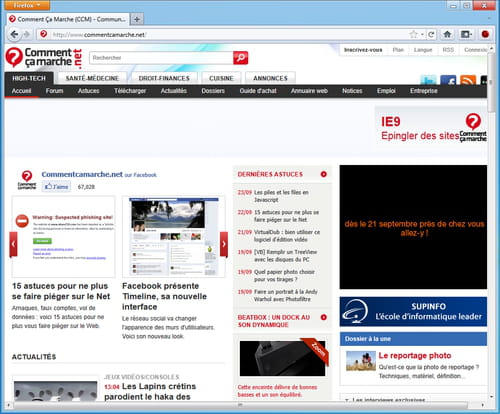Open the Actualités menu item

174,91
